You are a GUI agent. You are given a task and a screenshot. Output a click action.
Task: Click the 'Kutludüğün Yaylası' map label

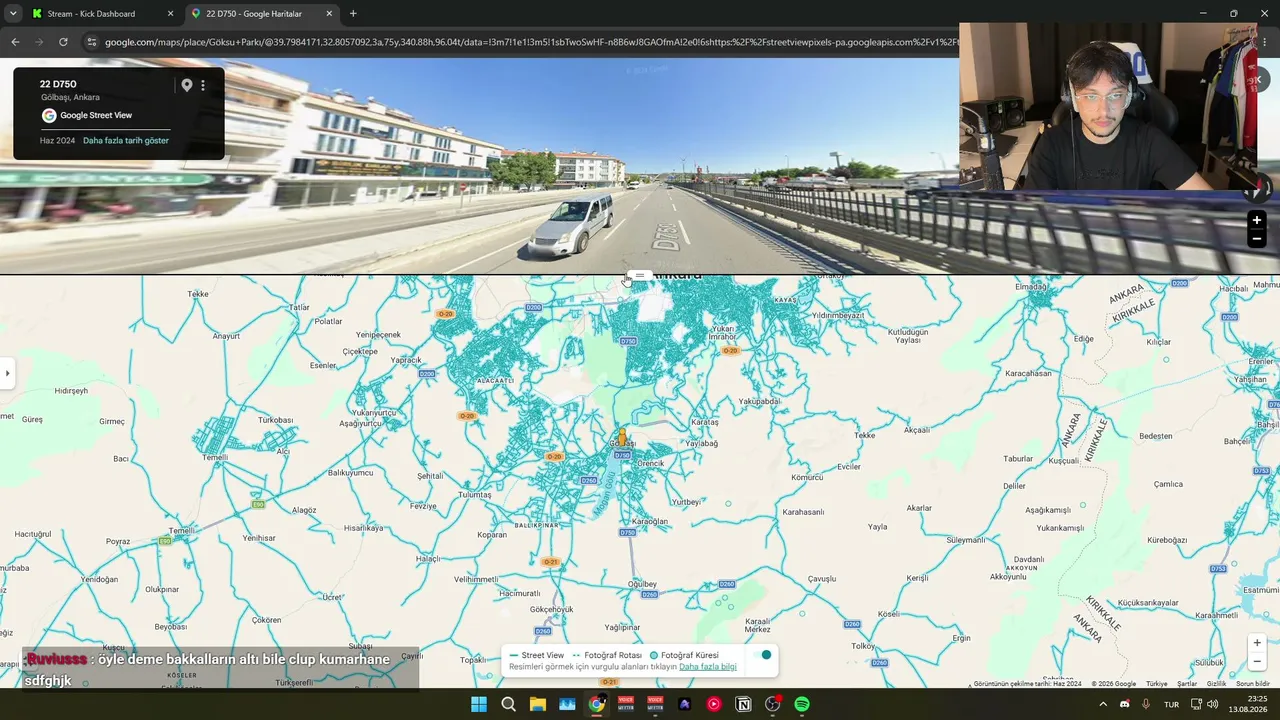(908, 335)
